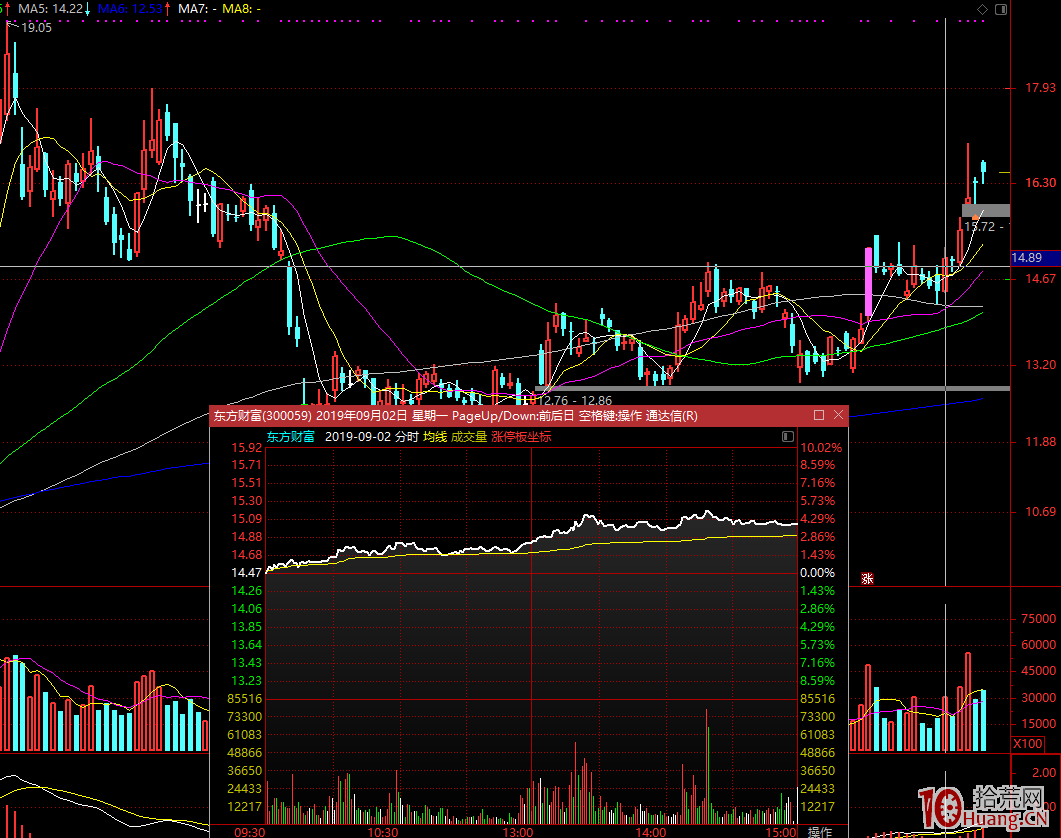Click the diamond icon above the chart
The width and height of the screenshot is (1061, 838).
(x=983, y=9)
